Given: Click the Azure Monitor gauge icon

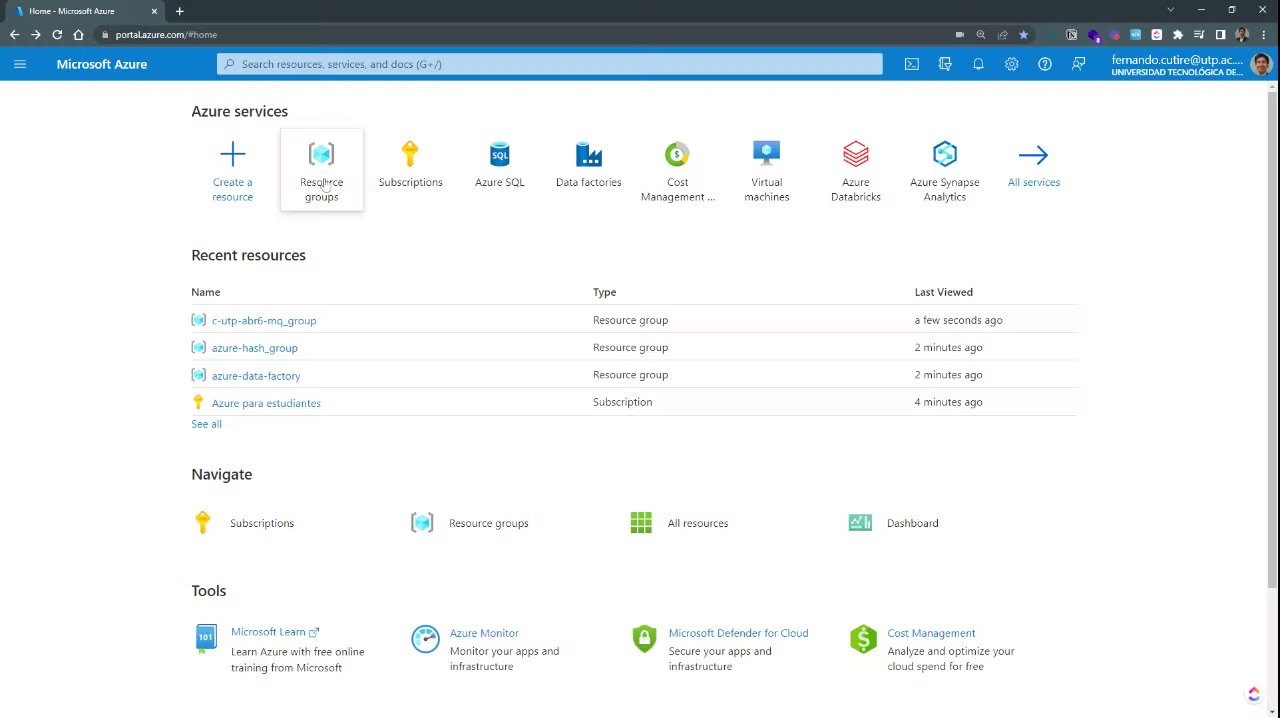Looking at the screenshot, I should (425, 639).
